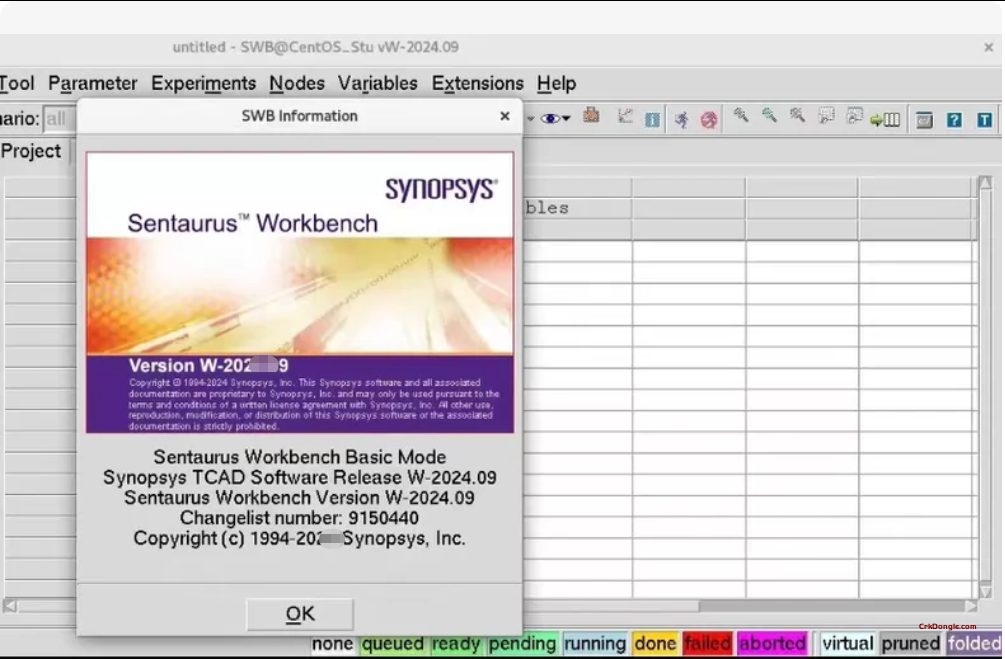The image size is (1005, 659).
Task: Open the dropdown arrow beside the eye icon
Action: 566,119
